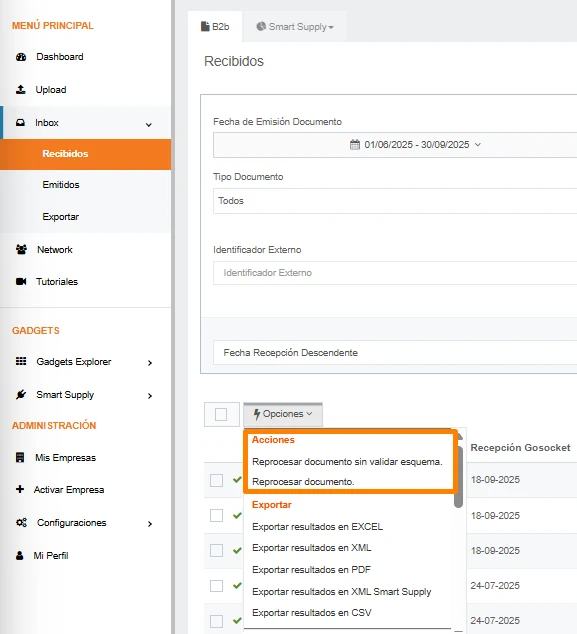577x634 pixels.
Task: Choose Reprocesar documento sin validar esquema
Action: coord(347,462)
